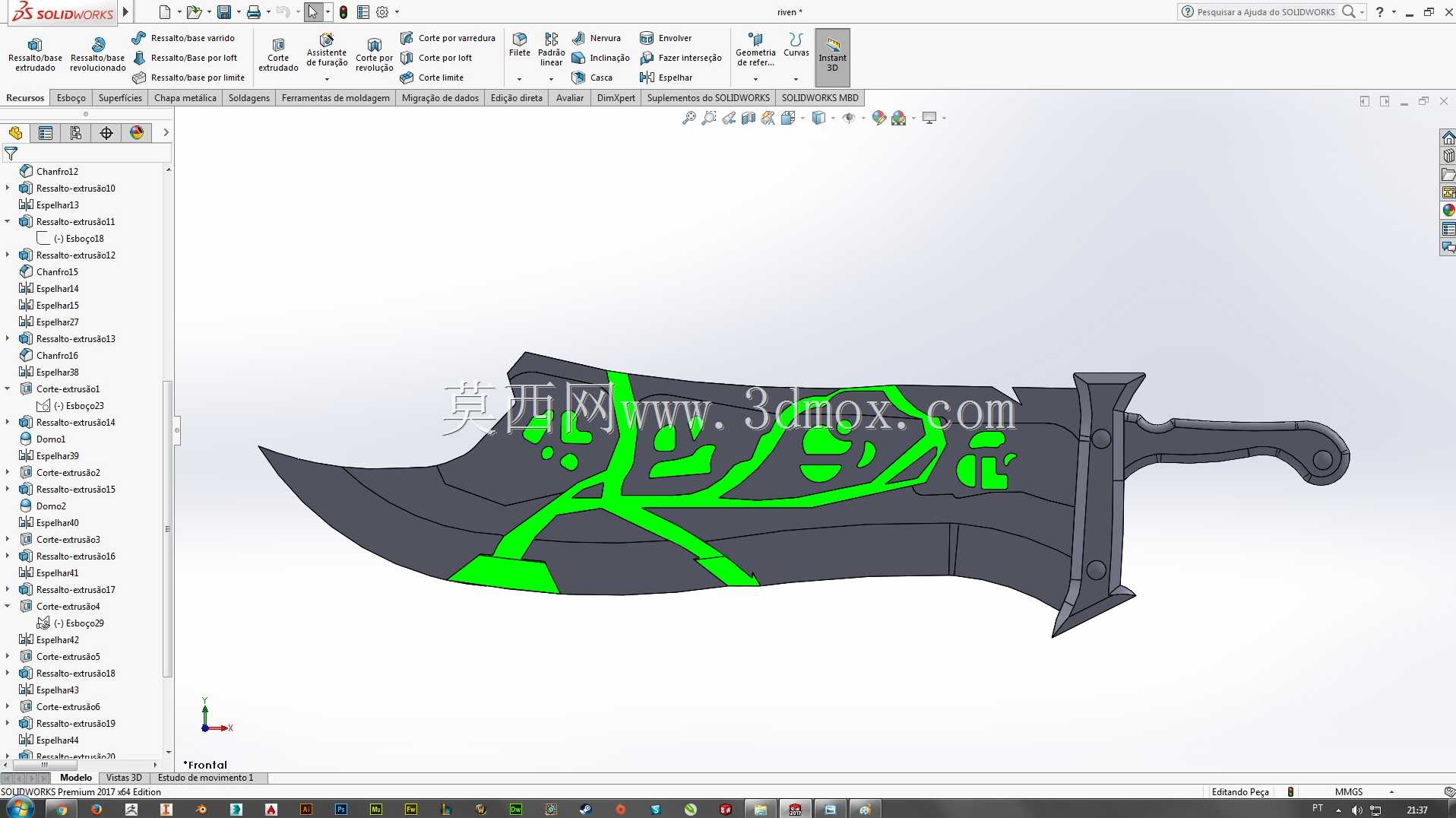1456x818 pixels.
Task: Open Estudo de movimento 1 tab
Action: (x=205, y=778)
